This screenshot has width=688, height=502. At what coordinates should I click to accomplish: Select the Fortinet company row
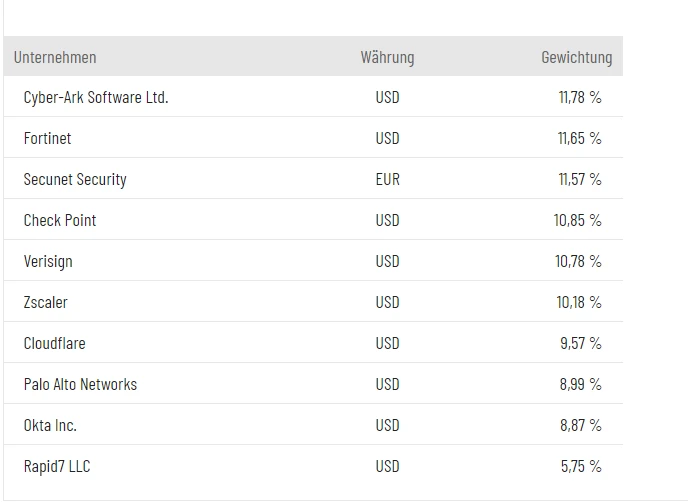pyautogui.click(x=48, y=139)
